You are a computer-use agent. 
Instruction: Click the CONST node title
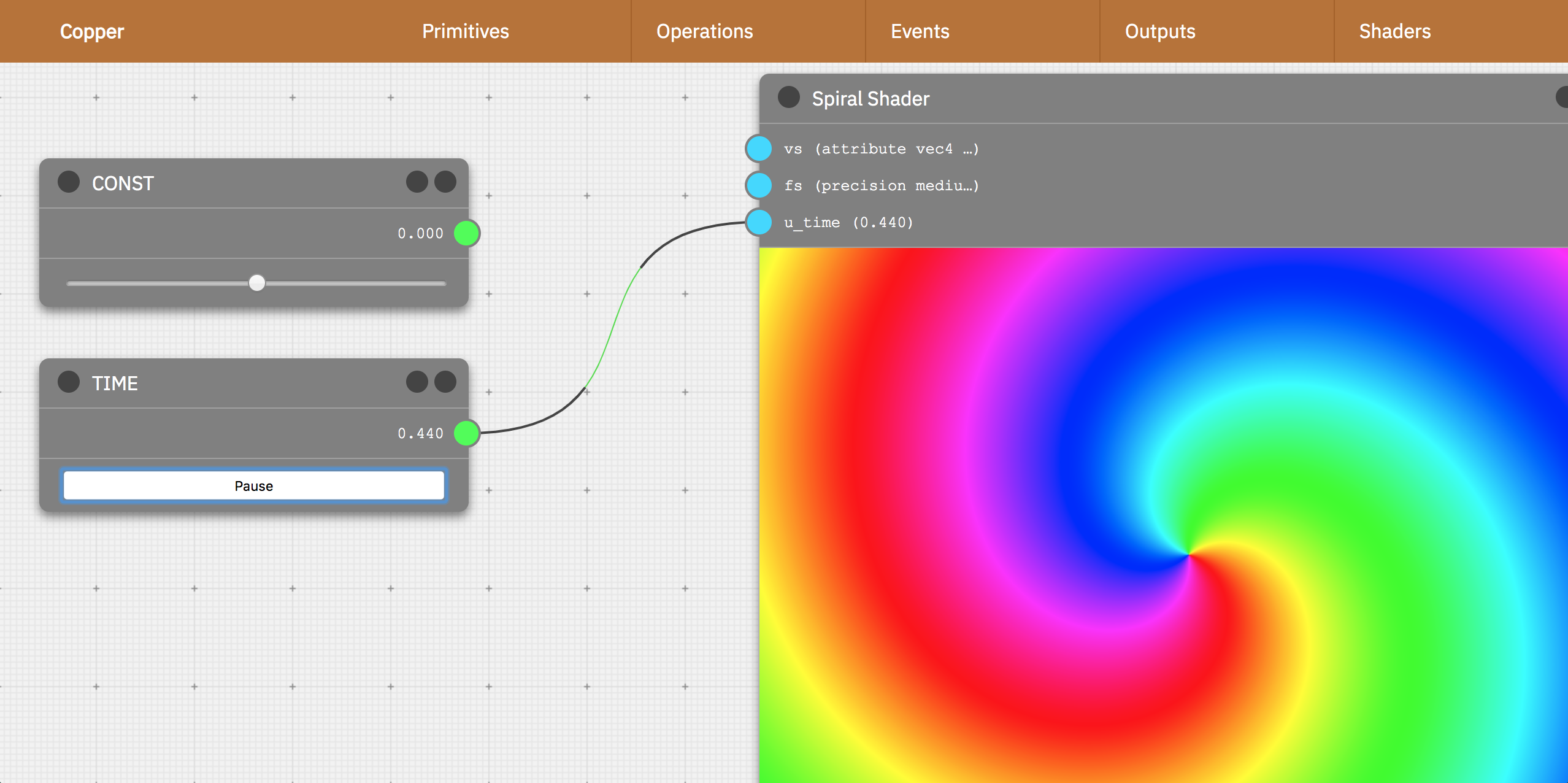pos(123,183)
